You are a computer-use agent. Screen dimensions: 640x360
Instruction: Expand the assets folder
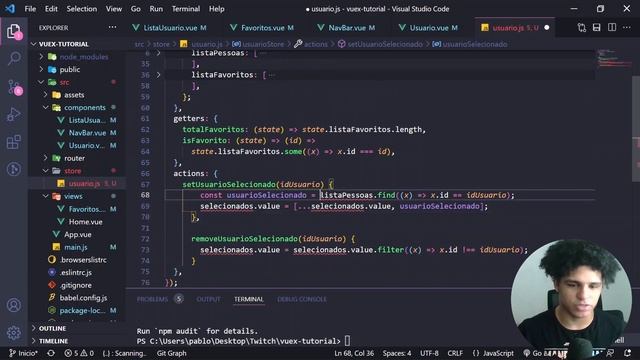[46, 95]
